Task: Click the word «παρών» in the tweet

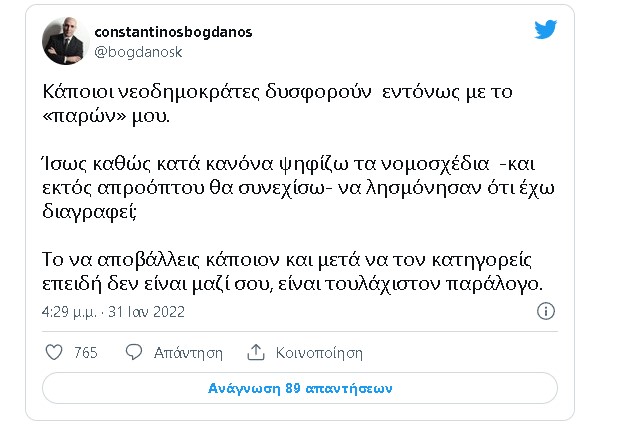Action: coord(84,116)
